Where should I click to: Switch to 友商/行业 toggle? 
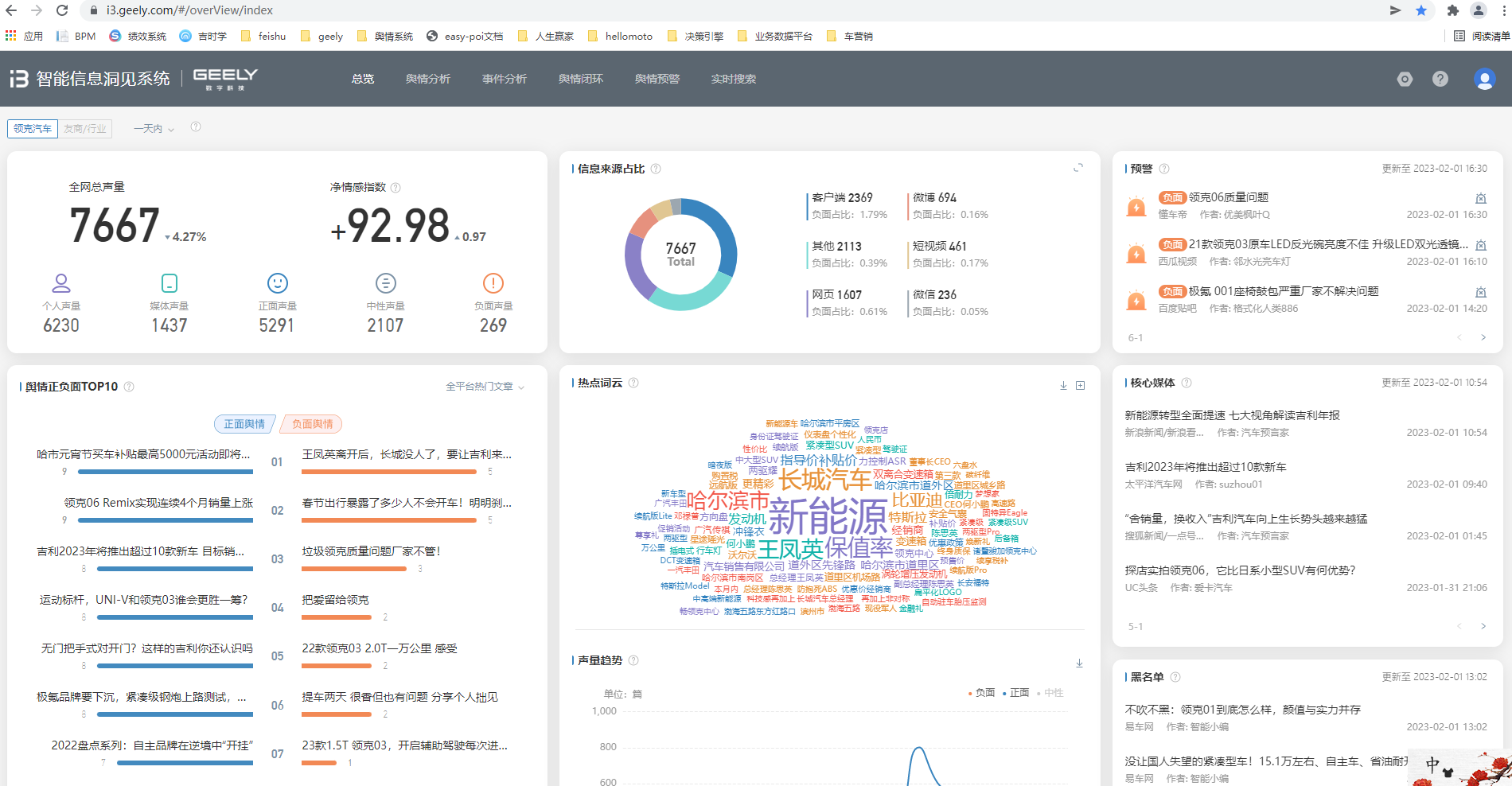click(x=85, y=128)
